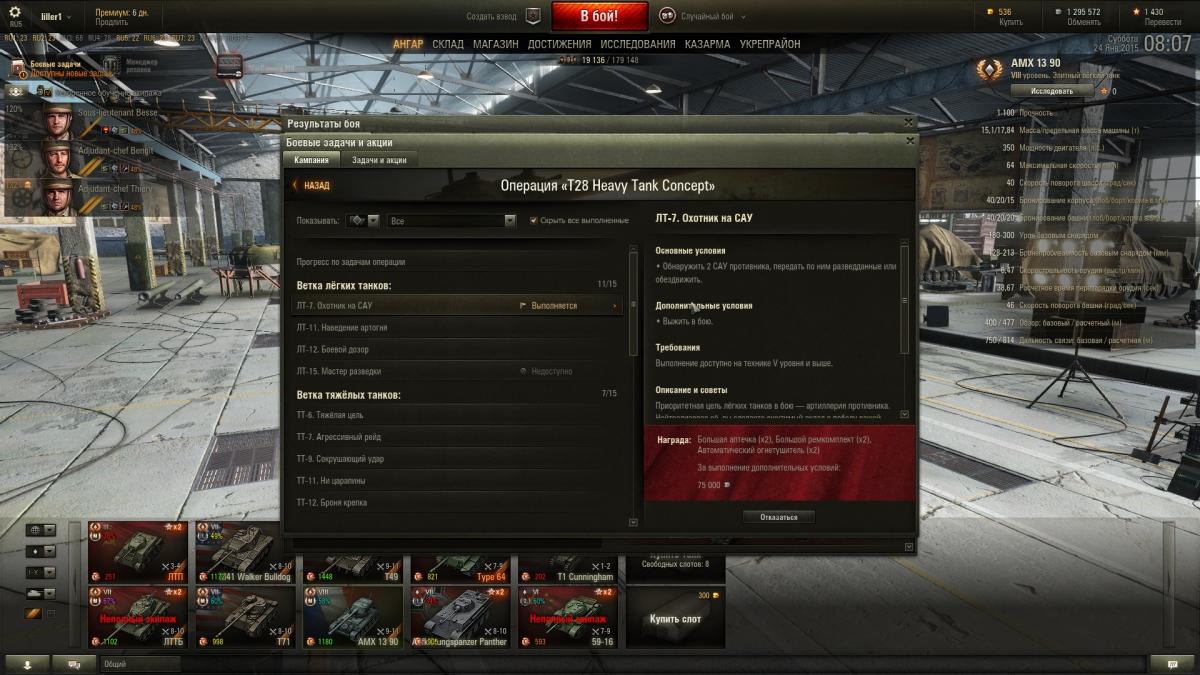This screenshot has width=1200, height=675.
Task: Open the nation filter dropdown in carousel
Action: point(41,530)
